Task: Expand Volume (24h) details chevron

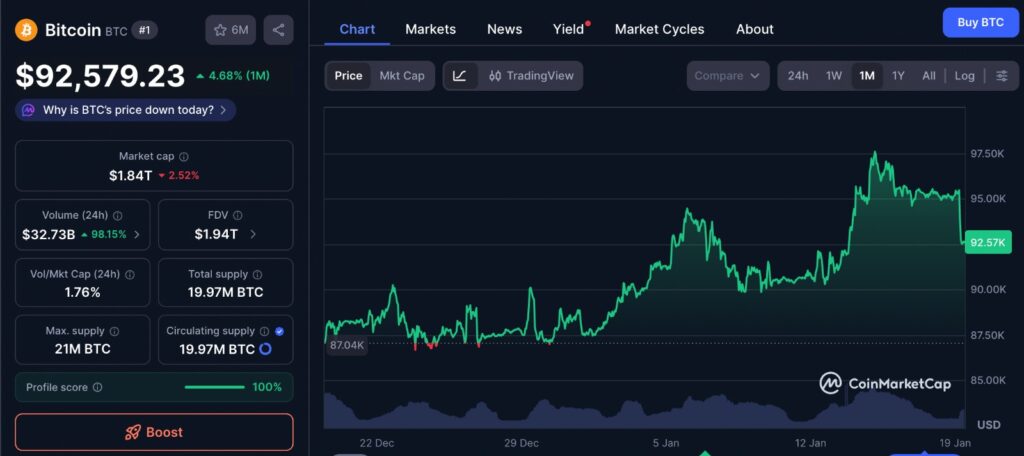Action: [136, 235]
